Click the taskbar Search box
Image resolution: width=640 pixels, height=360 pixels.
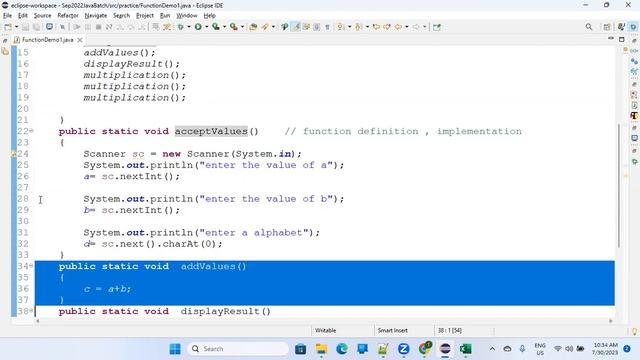pyautogui.click(x=238, y=349)
